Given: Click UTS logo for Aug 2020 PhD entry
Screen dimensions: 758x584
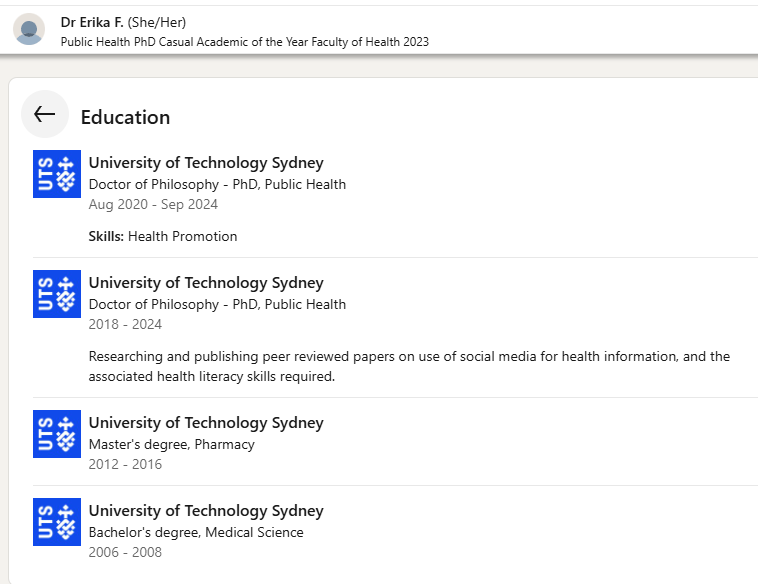Looking at the screenshot, I should pyautogui.click(x=57, y=174).
